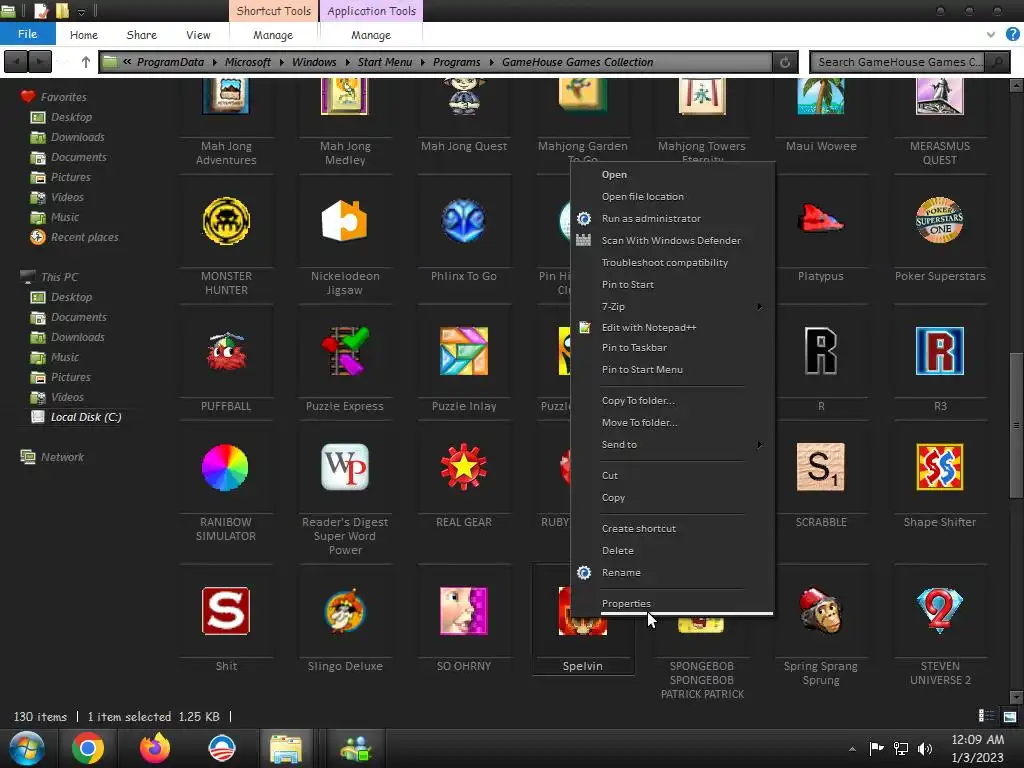The width and height of the screenshot is (1024, 768).
Task: Select the PUFFBALL icon
Action: pyautogui.click(x=226, y=351)
